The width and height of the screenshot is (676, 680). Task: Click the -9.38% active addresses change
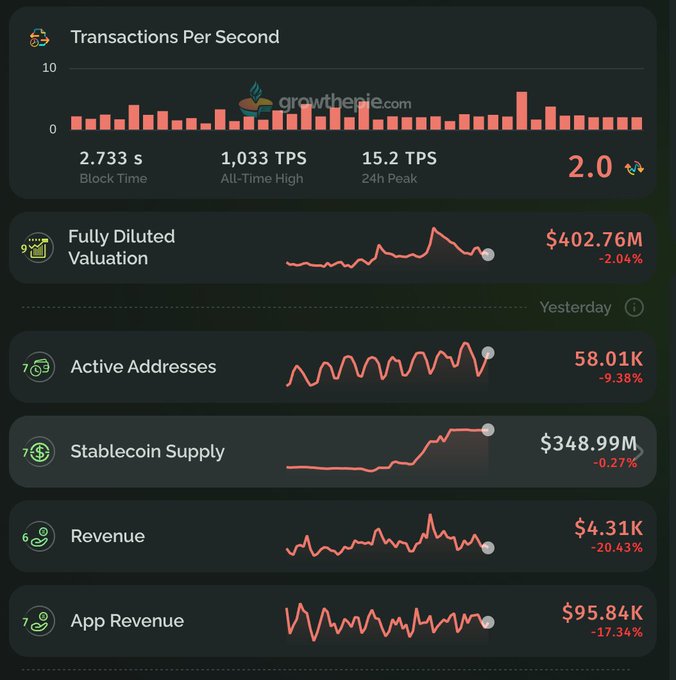click(x=620, y=379)
